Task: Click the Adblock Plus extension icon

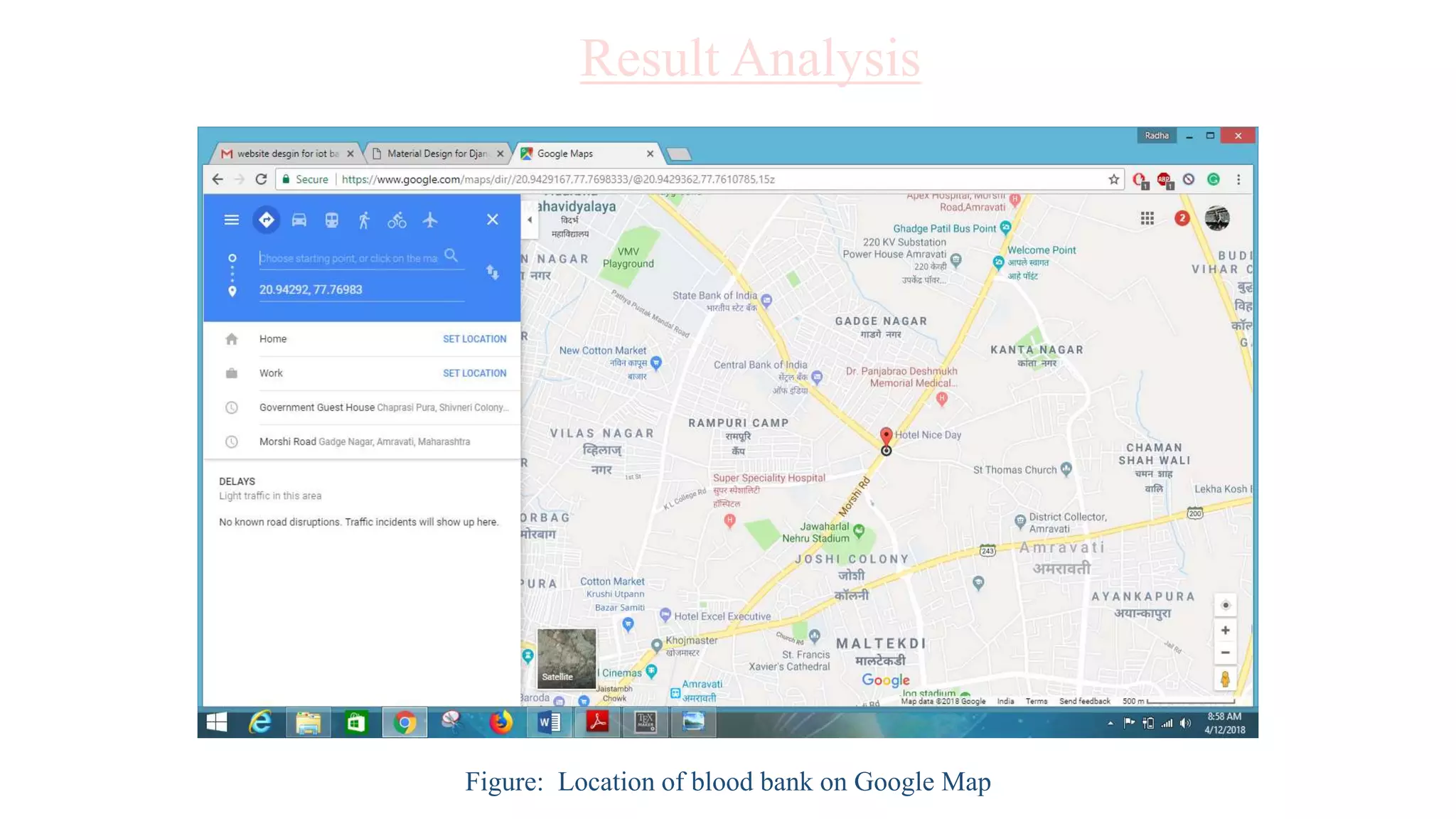Action: click(1164, 180)
